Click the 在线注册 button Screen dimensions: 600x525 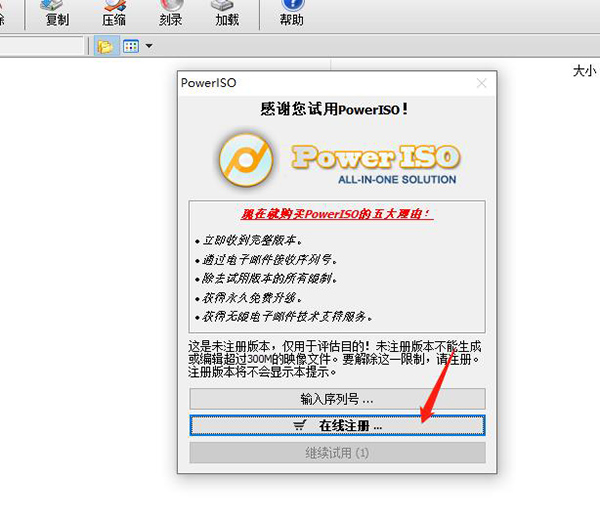click(x=337, y=426)
